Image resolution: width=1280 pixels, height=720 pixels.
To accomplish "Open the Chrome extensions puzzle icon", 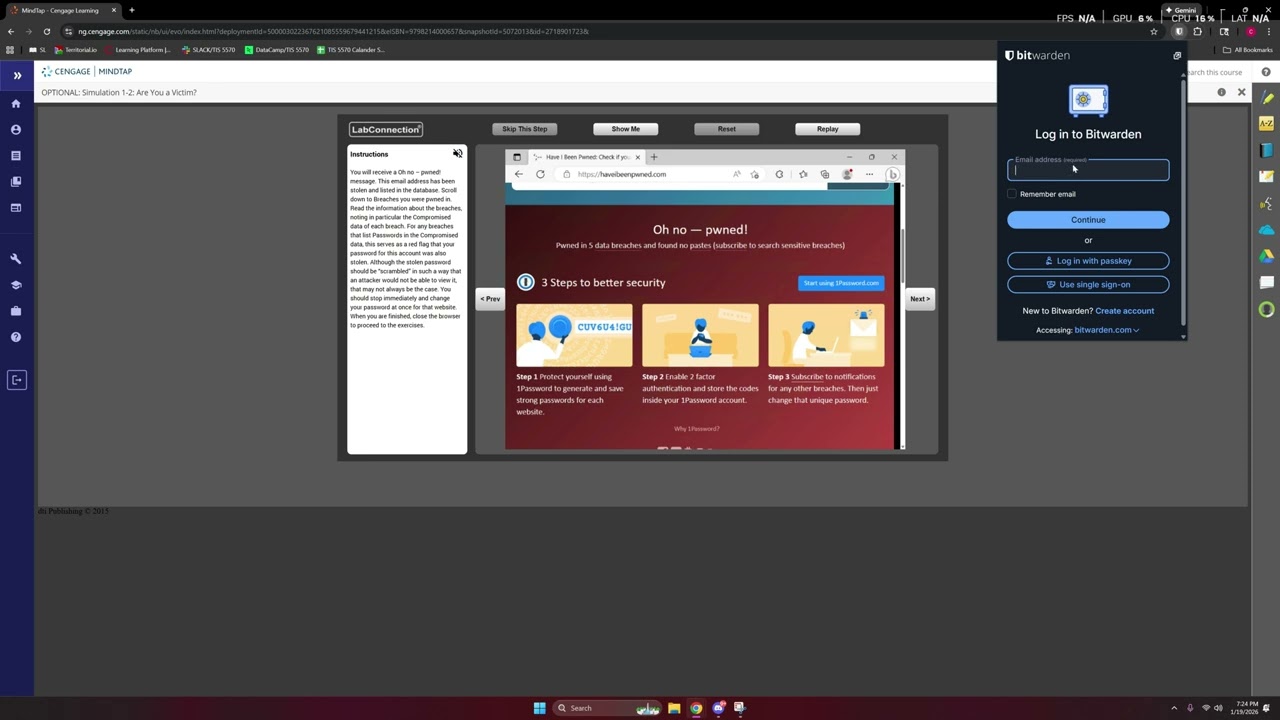I will [1197, 31].
